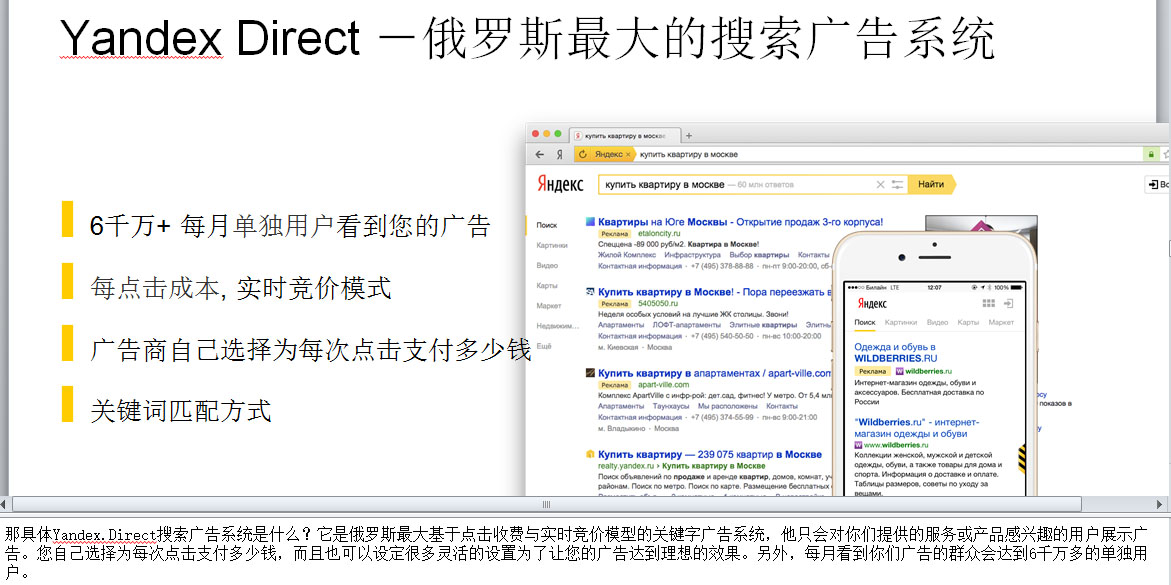Image resolution: width=1171 pixels, height=585 pixels.
Task: Click Таунхаусы sitelink under apart-ville ad
Action: coord(671,406)
